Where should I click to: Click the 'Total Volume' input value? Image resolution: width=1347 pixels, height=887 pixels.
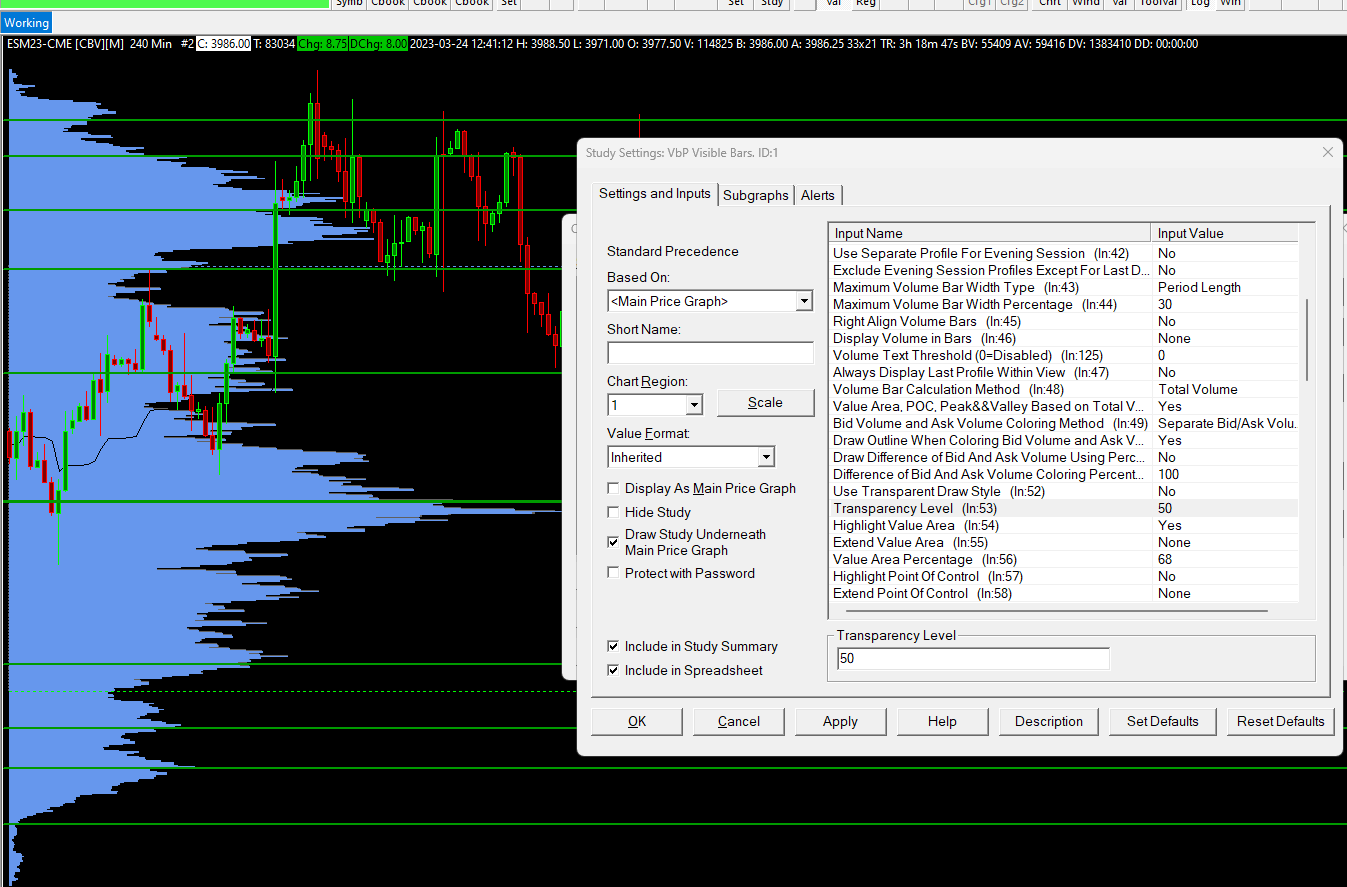click(x=1198, y=389)
